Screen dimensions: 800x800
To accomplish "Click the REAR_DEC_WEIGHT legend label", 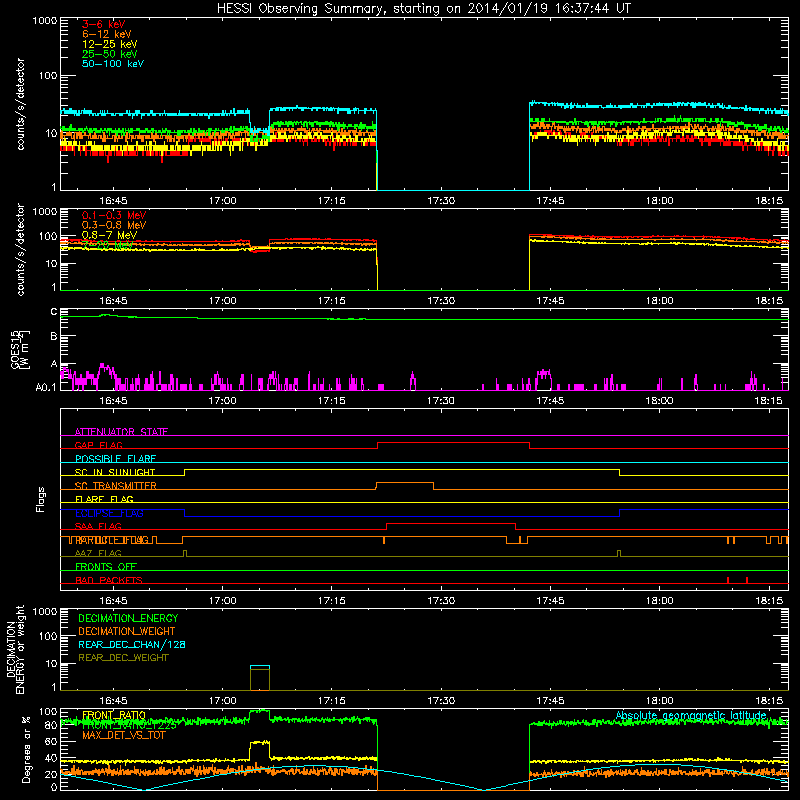I will [x=123, y=658].
